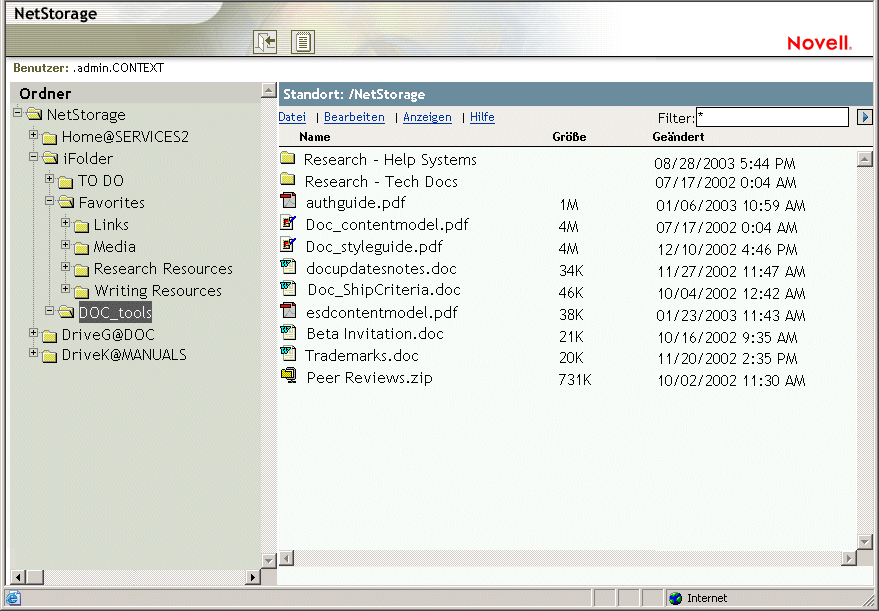This screenshot has width=879, height=611.
Task: Select the Doc_ShipCriteria.doc file name
Action: pyautogui.click(x=384, y=290)
